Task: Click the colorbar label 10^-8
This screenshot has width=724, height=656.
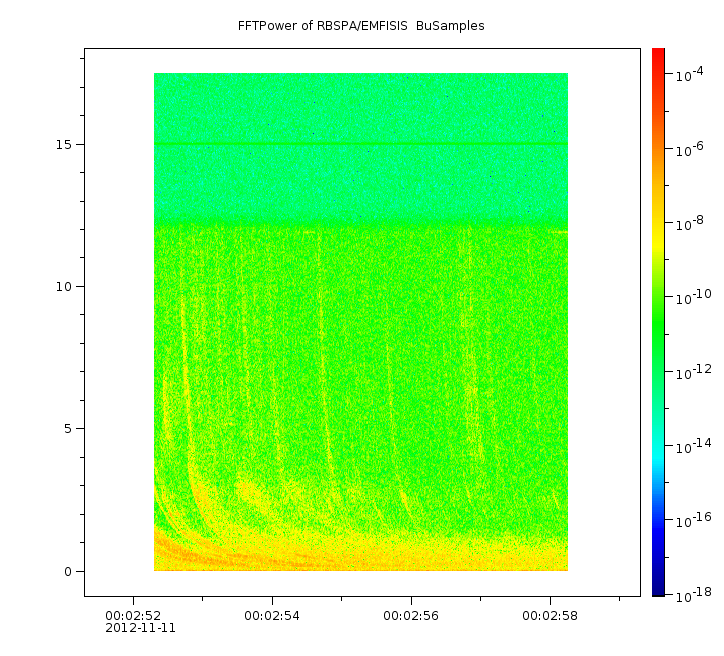Action: tap(689, 223)
